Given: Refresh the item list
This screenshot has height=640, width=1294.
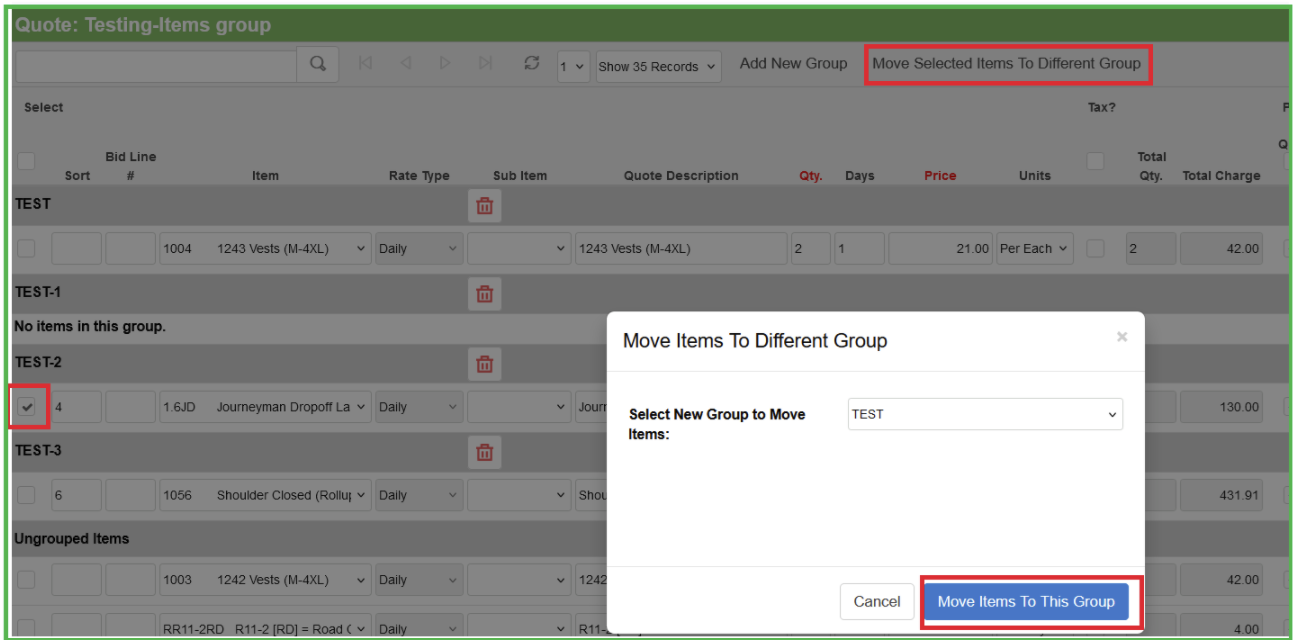Looking at the screenshot, I should pos(533,63).
